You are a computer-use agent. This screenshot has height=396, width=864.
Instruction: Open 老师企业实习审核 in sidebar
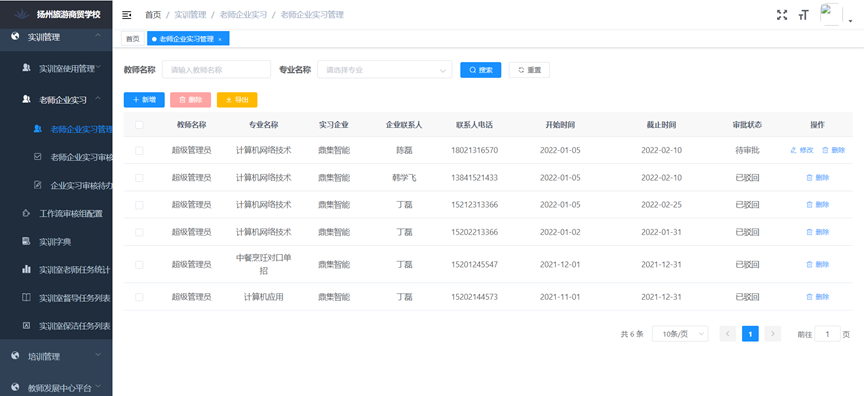pyautogui.click(x=56, y=157)
